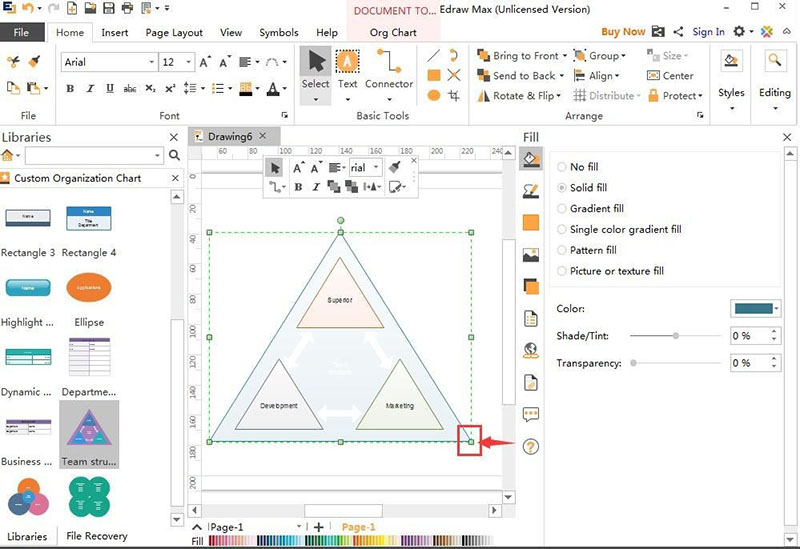The width and height of the screenshot is (800, 549).
Task: Activate the Text tool
Action: coord(347,68)
